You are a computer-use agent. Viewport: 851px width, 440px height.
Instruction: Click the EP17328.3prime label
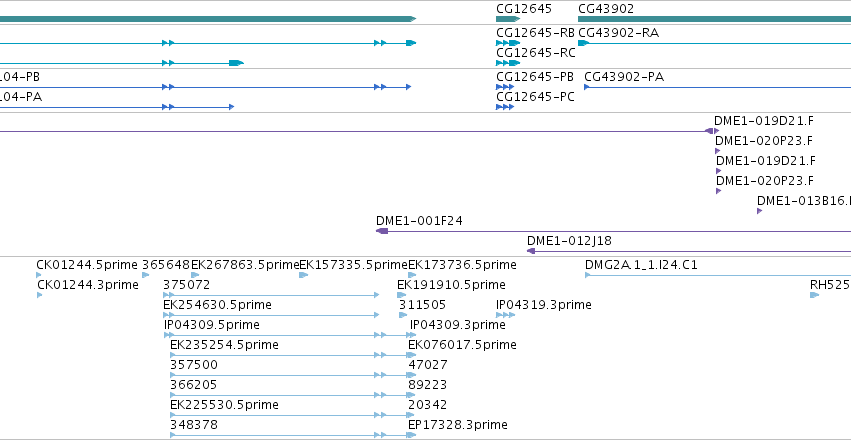tap(458, 425)
